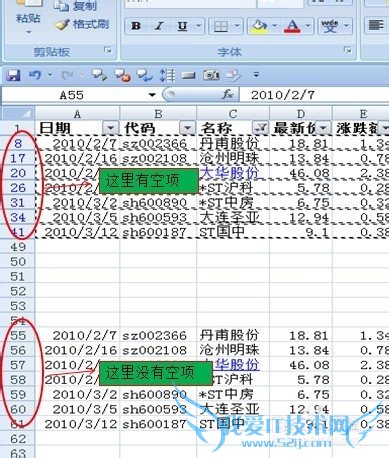Open the font color dropdown arrow
The height and width of the screenshot is (458, 389).
click(308, 26)
